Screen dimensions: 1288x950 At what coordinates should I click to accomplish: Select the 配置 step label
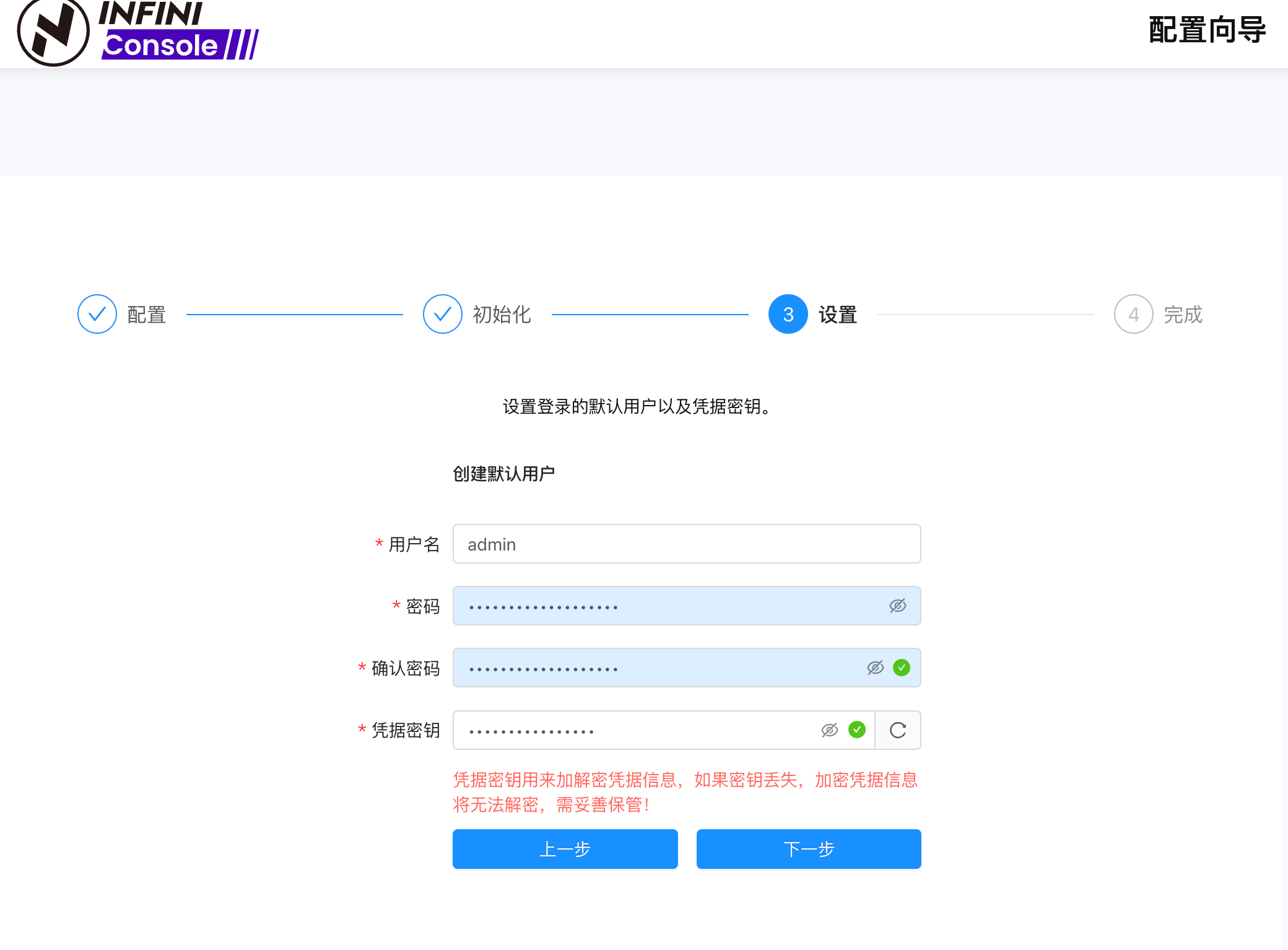tap(147, 315)
